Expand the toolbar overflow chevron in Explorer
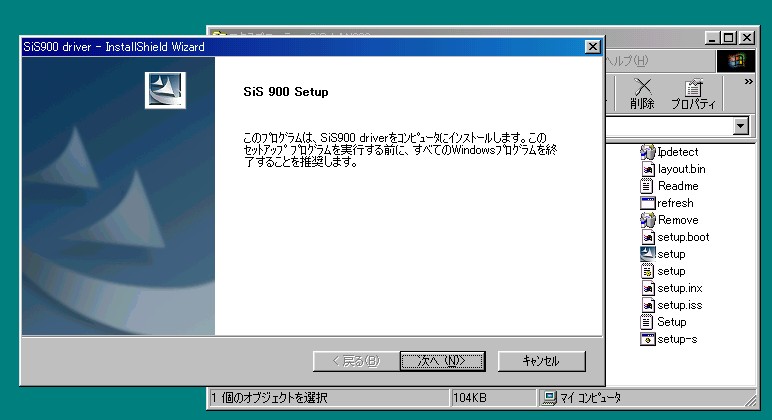Screen dimensions: 772x420 (x=748, y=82)
